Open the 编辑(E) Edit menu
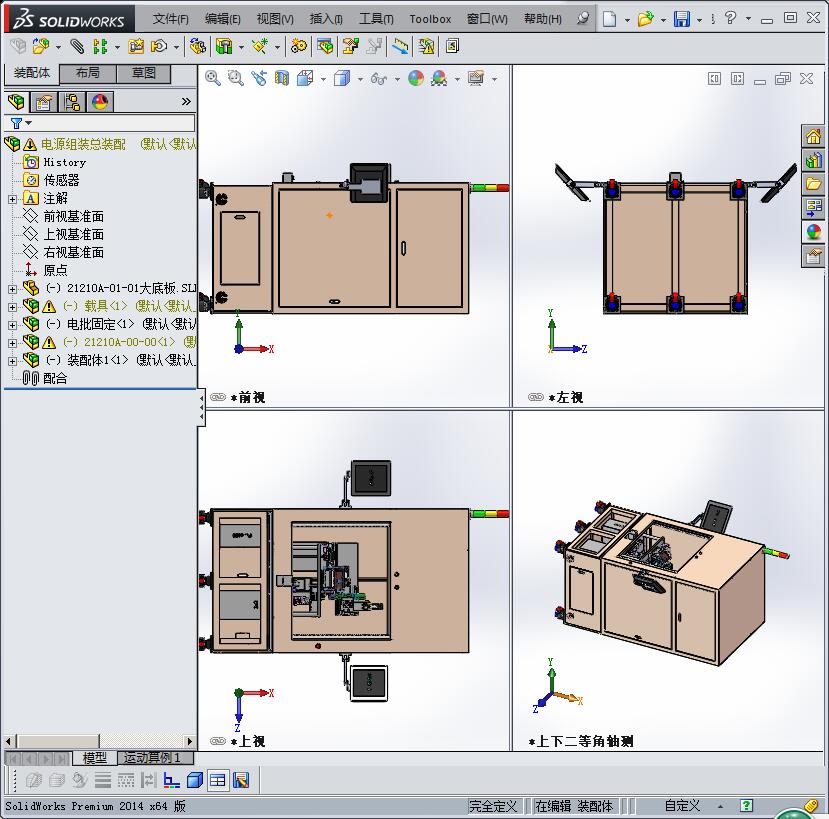The image size is (829, 819). tap(223, 19)
